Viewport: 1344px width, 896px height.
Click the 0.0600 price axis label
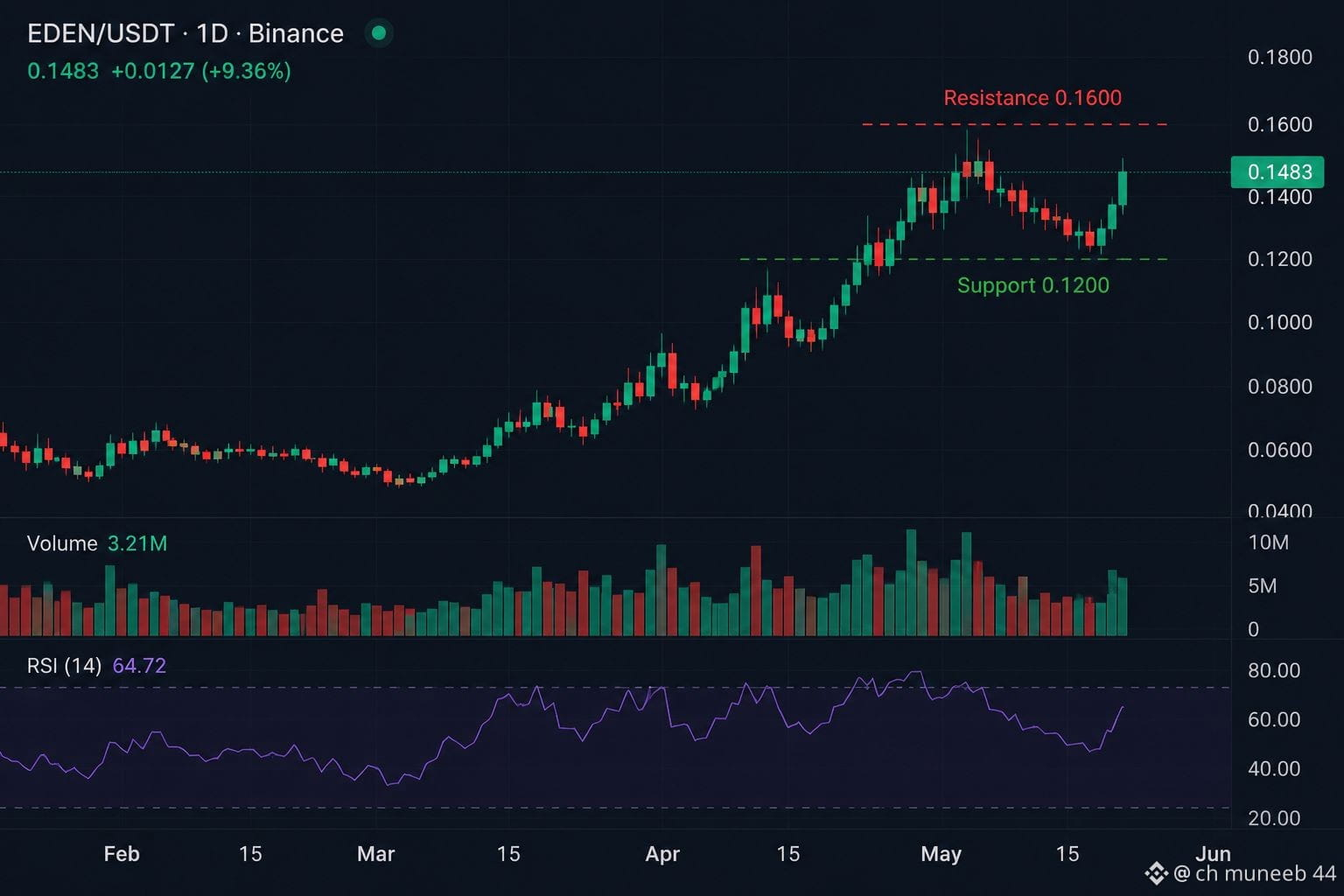(x=1280, y=450)
